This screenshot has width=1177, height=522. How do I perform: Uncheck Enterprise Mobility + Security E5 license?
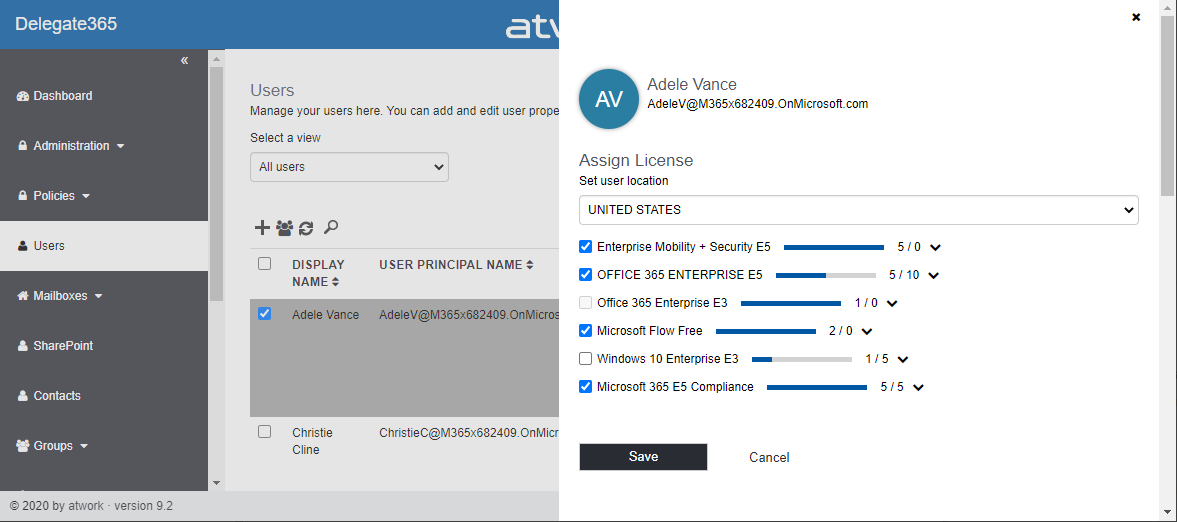tap(586, 247)
